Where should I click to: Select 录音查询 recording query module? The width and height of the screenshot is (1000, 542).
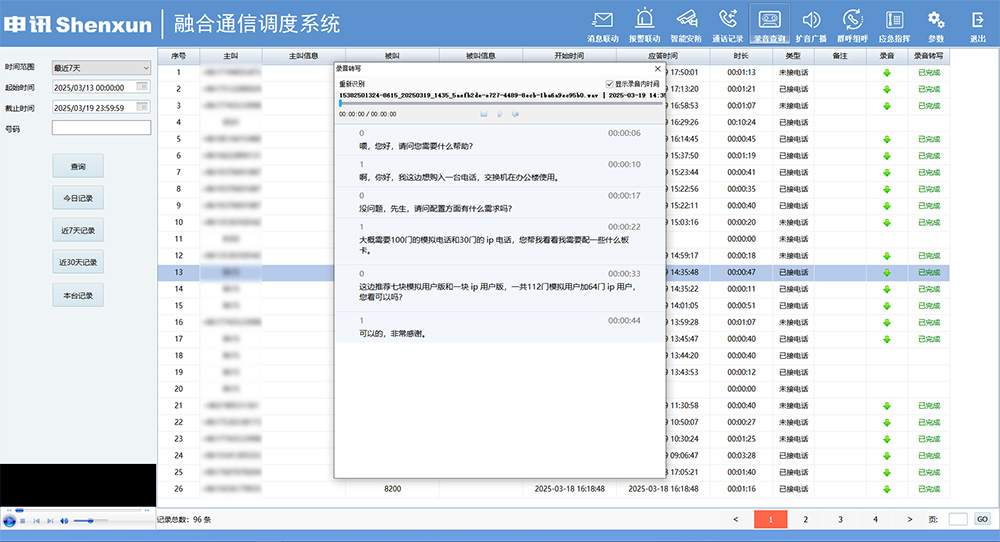click(769, 26)
